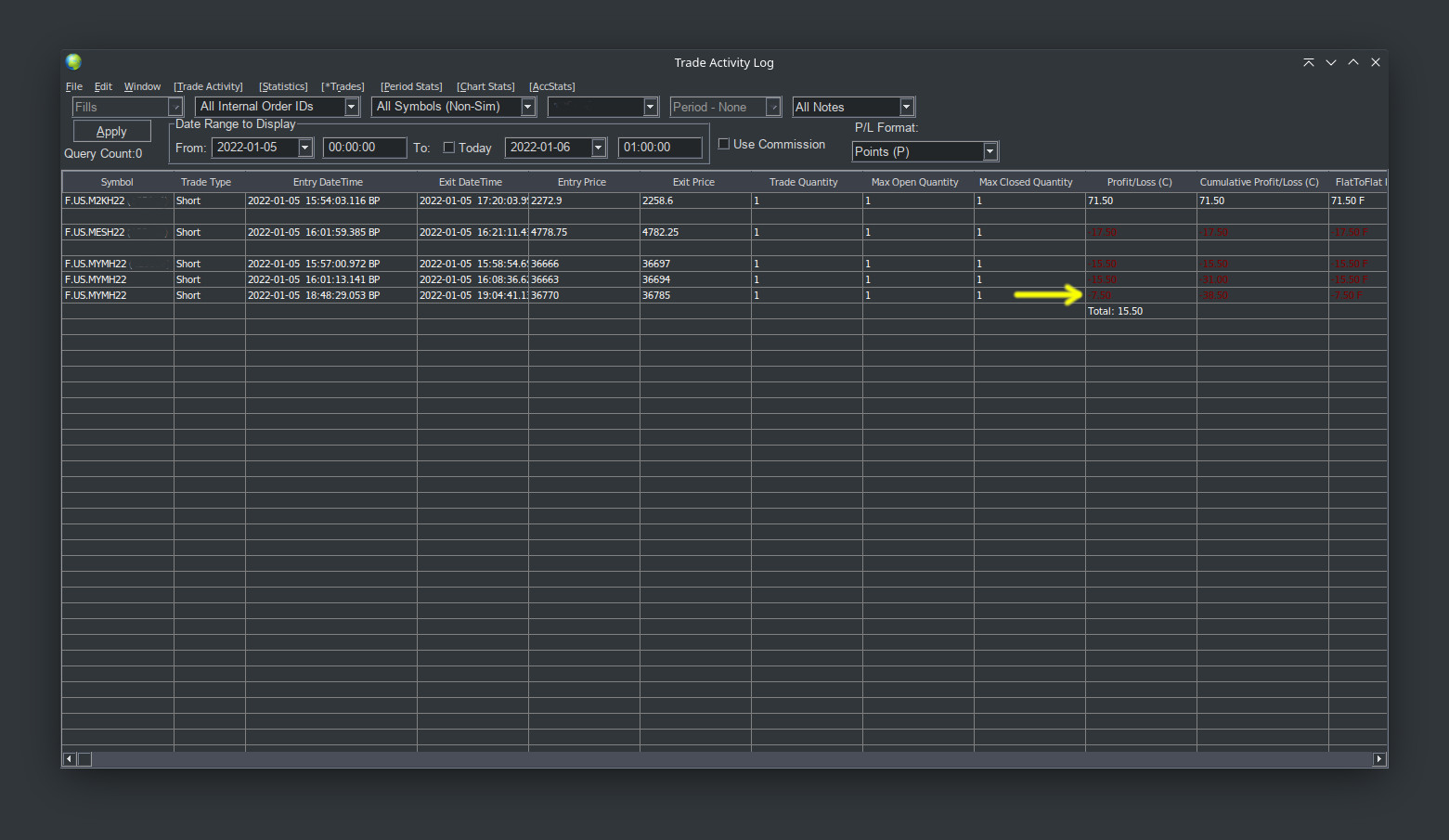Click the keep-on-top arrow in title bar
Image resolution: width=1449 pixels, height=840 pixels.
1308,62
